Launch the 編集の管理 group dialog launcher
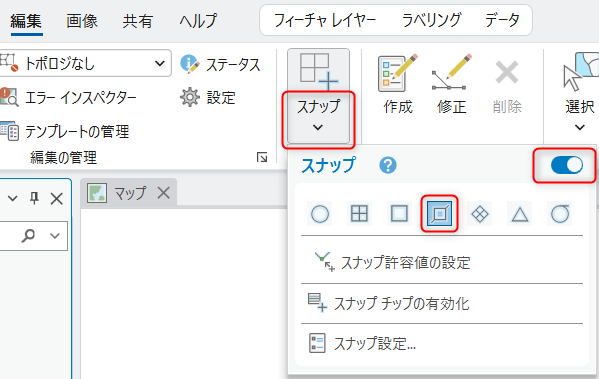The height and width of the screenshot is (379, 599). [x=262, y=157]
